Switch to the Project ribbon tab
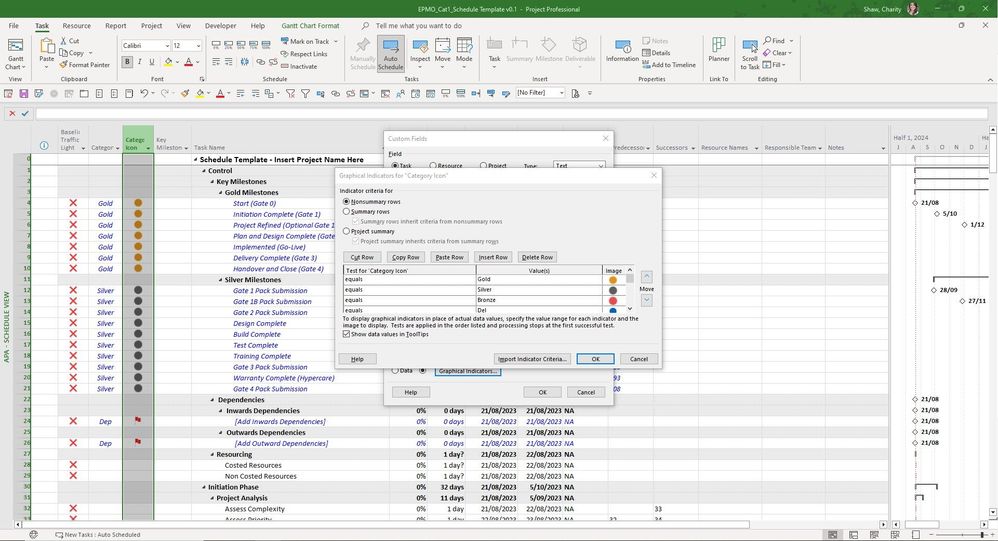This screenshot has height=541, width=998. (151, 26)
